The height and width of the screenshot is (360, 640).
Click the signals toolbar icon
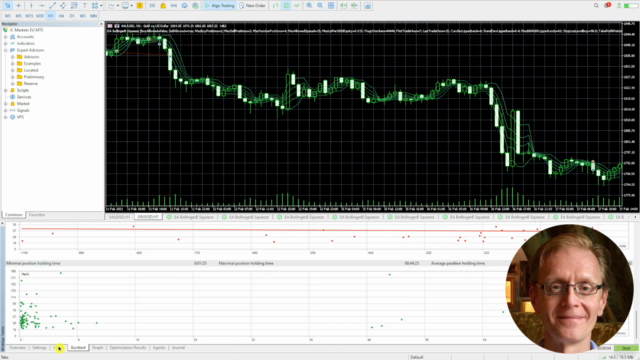[x=173, y=6]
